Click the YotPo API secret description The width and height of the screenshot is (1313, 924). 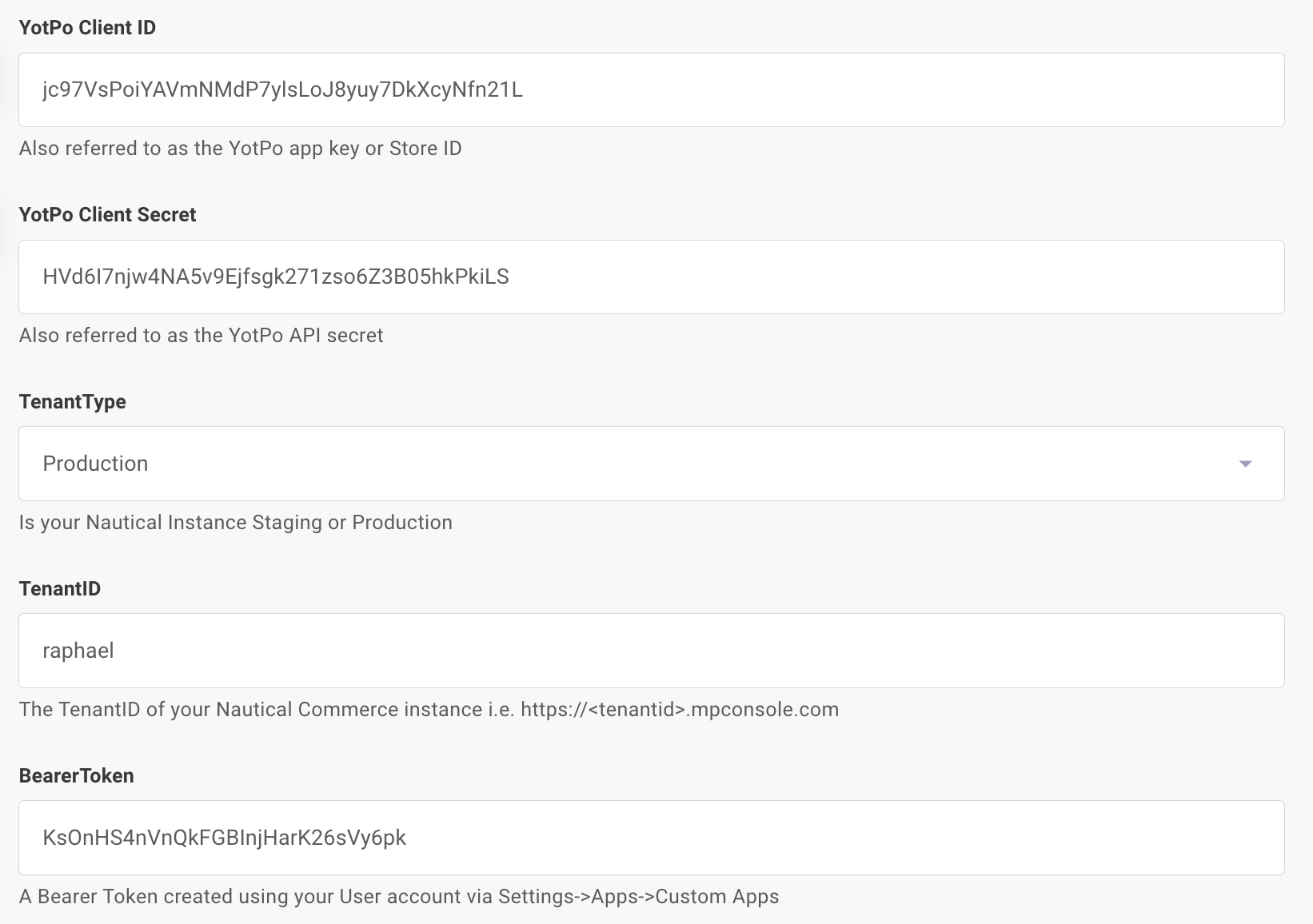point(201,335)
